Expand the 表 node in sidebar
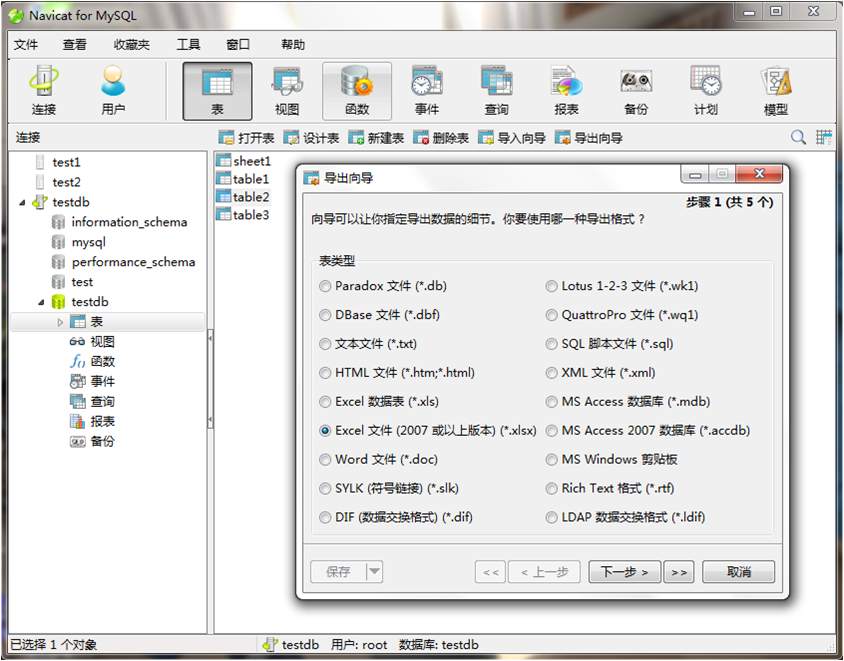 60,322
